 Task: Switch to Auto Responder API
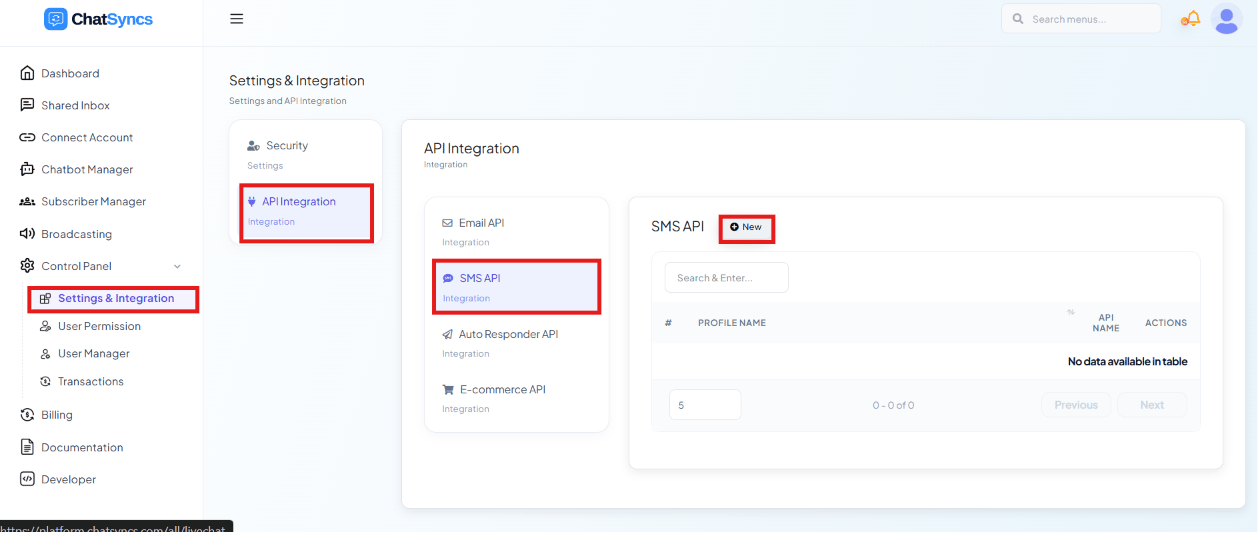click(x=517, y=343)
